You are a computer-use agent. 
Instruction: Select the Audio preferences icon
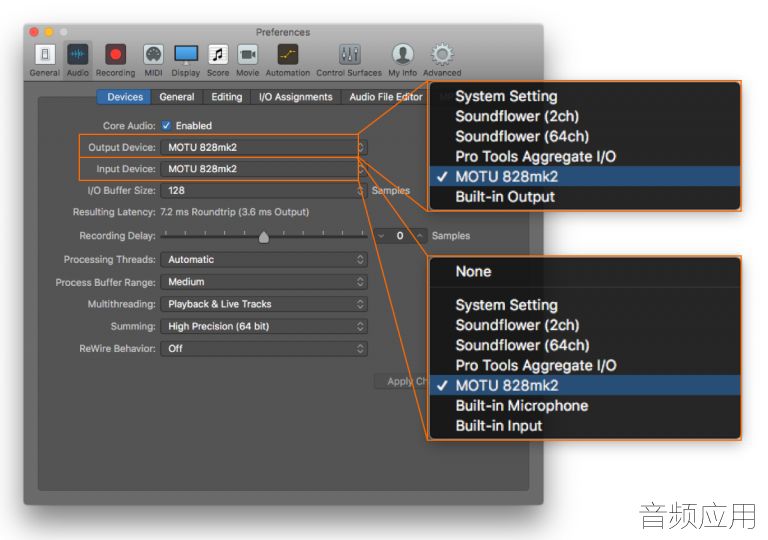point(77,55)
